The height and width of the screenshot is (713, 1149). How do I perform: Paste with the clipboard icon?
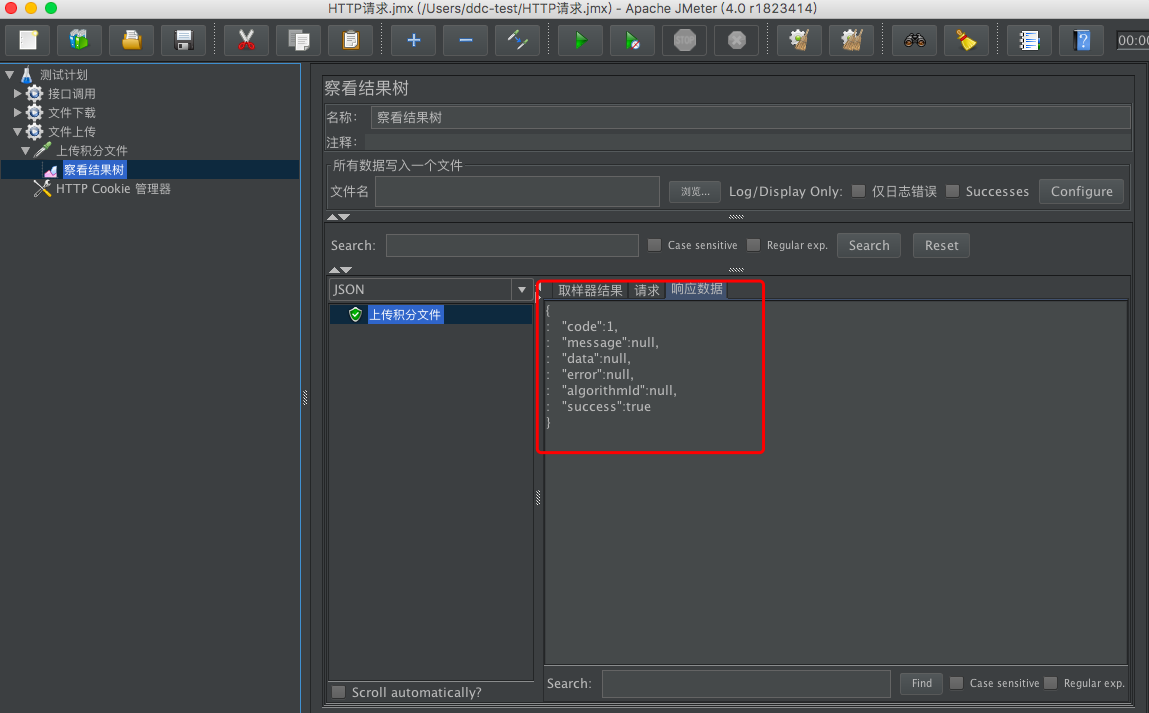350,40
